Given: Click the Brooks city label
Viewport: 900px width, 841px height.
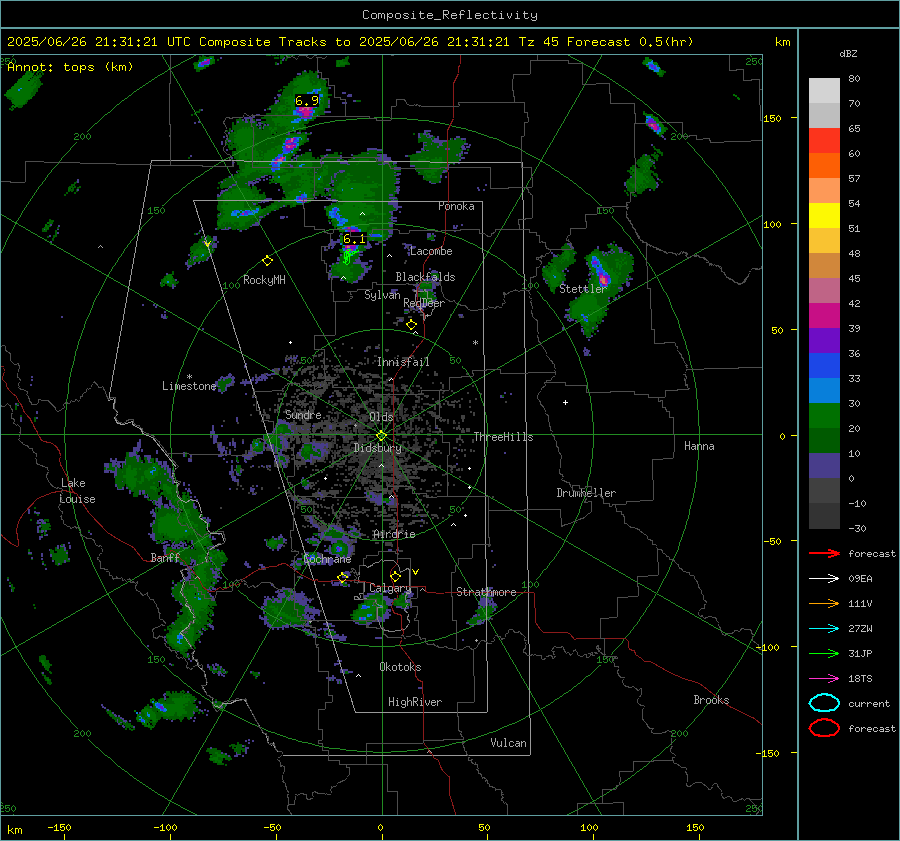Looking at the screenshot, I should pyautogui.click(x=711, y=700).
